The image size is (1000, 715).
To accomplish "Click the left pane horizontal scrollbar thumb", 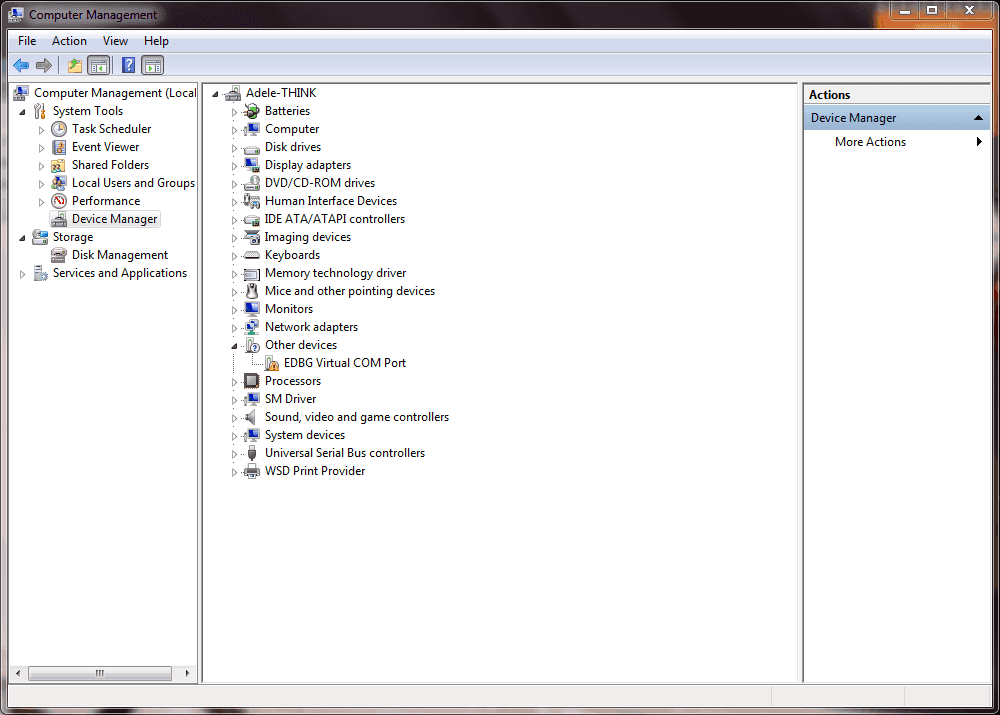I will (98, 673).
